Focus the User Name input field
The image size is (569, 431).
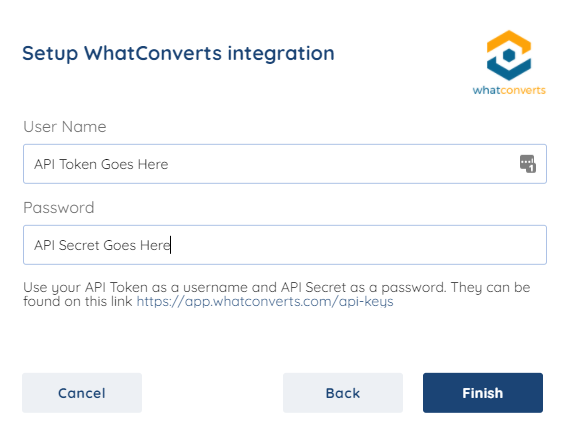click(285, 164)
